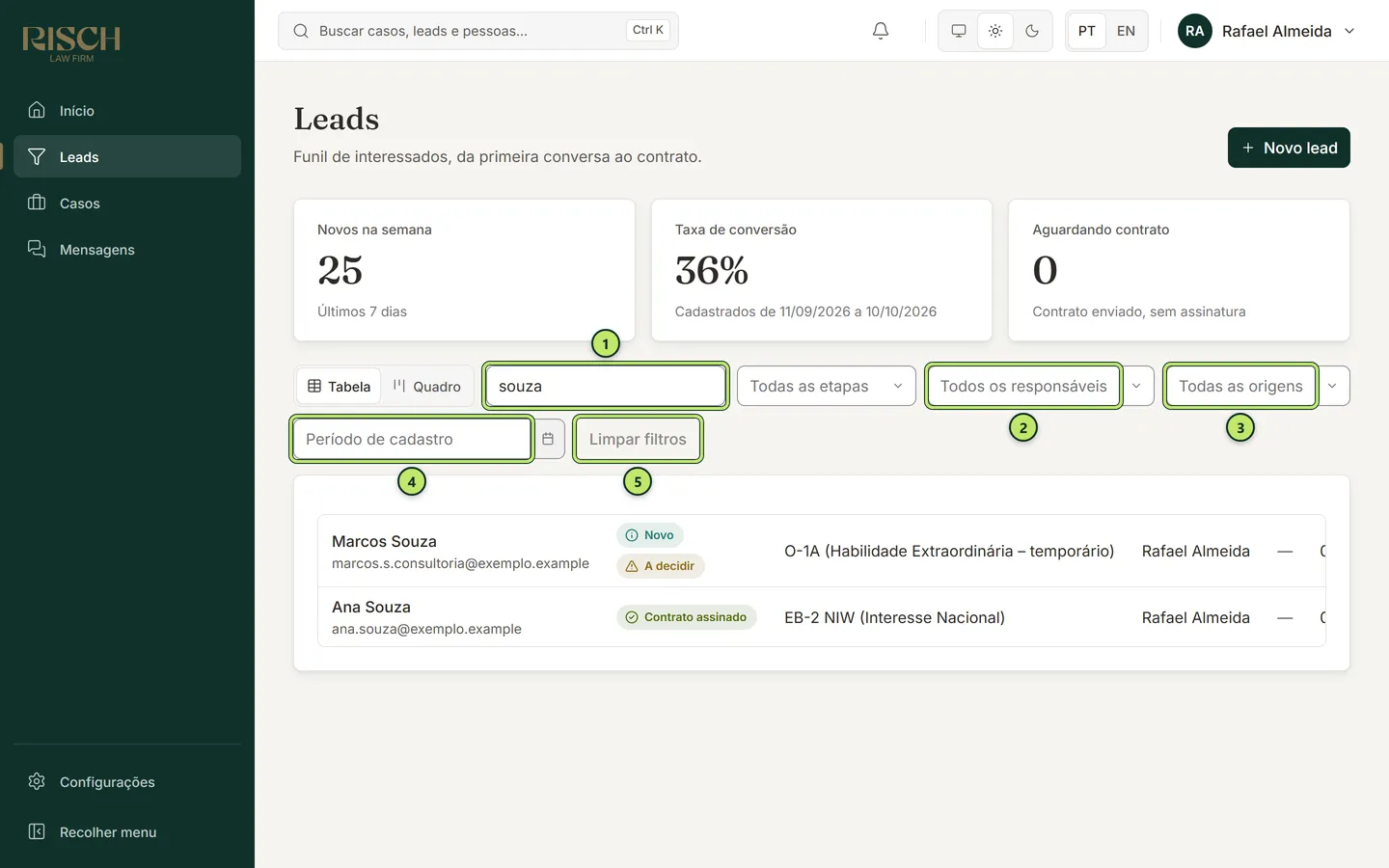The width and height of the screenshot is (1389, 868).
Task: Enable dark theme moon icon
Action: 1032,31
